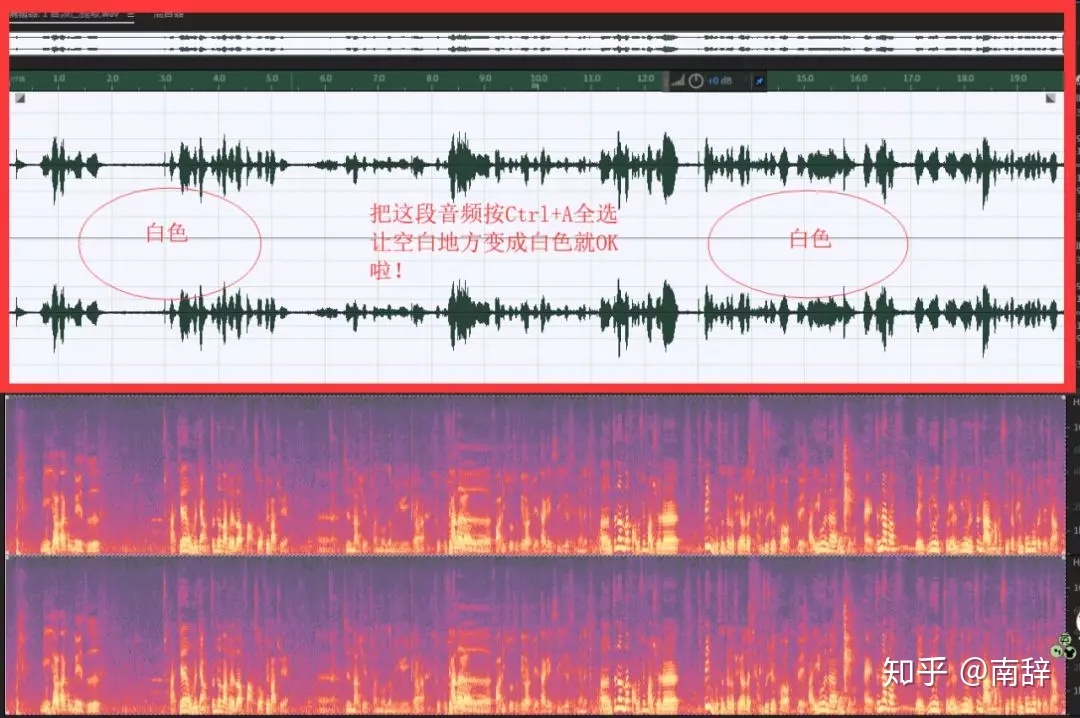Image resolution: width=1080 pixels, height=718 pixels.
Task: Click the +0 dB gain value
Action: pyautogui.click(x=720, y=81)
